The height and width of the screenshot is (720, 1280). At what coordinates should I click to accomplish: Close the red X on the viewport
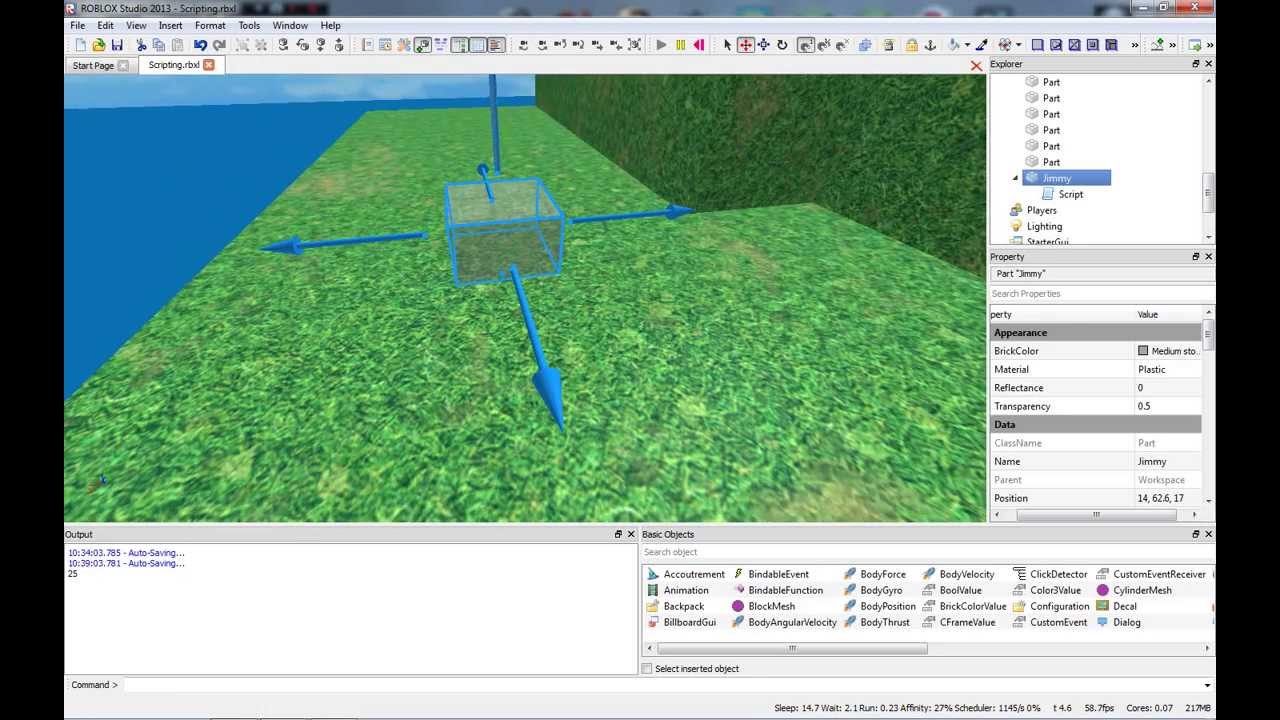pyautogui.click(x=976, y=66)
